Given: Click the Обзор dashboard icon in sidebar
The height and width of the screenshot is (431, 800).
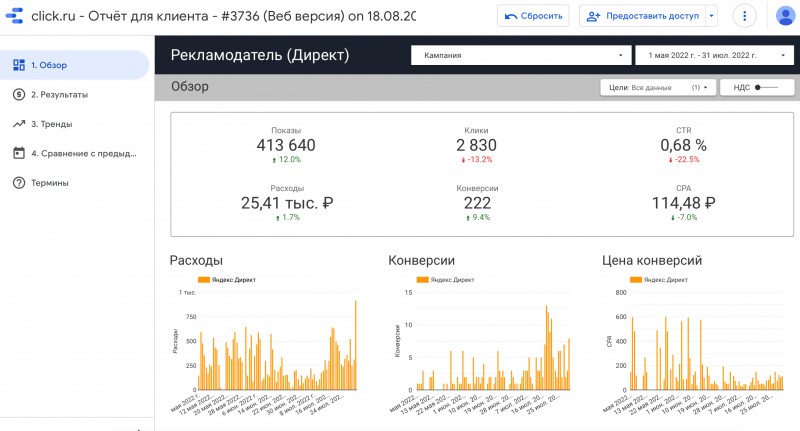Looking at the screenshot, I should (x=18, y=65).
